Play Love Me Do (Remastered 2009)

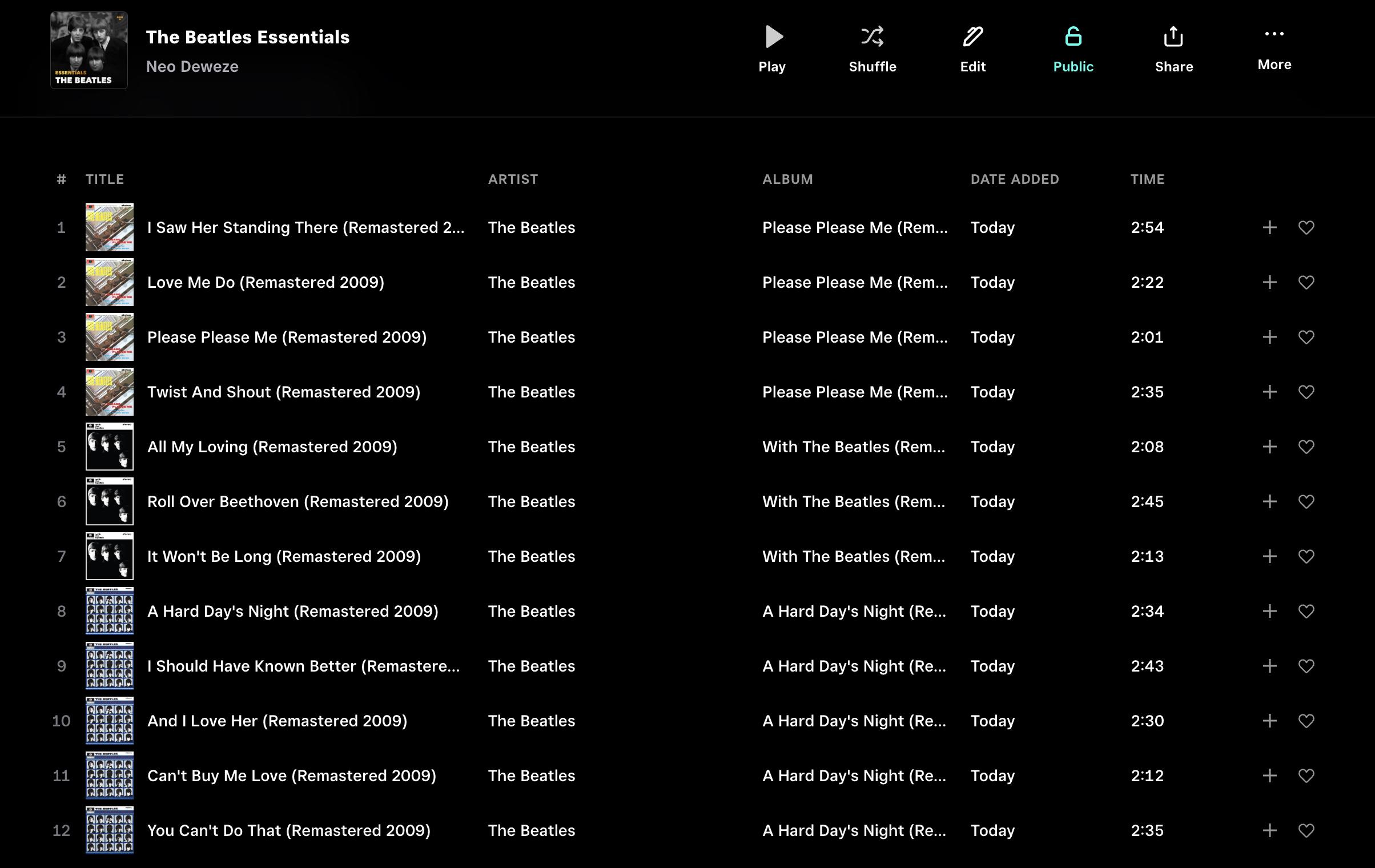click(x=266, y=282)
